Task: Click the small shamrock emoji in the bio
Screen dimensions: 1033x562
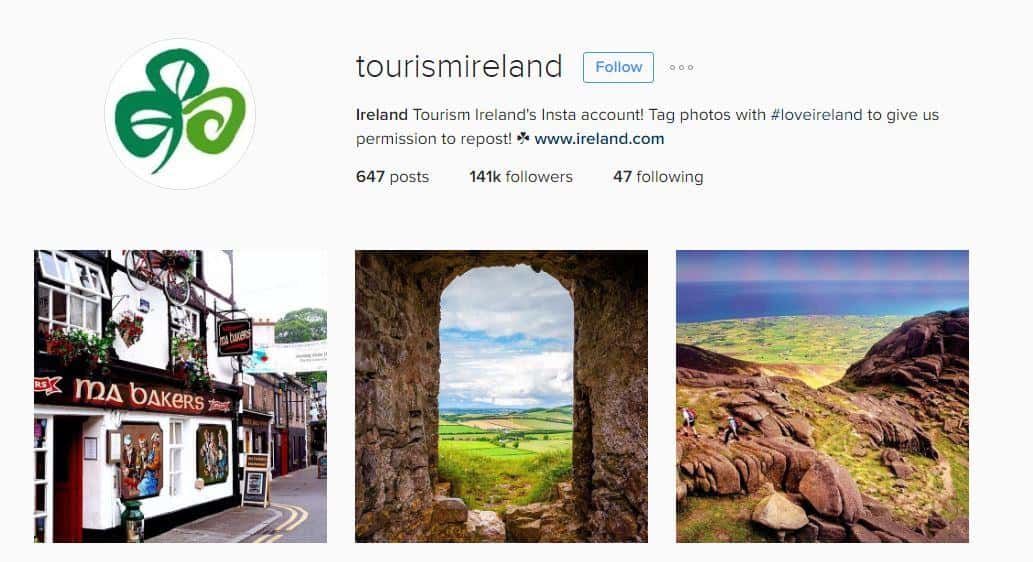Action: (523, 138)
